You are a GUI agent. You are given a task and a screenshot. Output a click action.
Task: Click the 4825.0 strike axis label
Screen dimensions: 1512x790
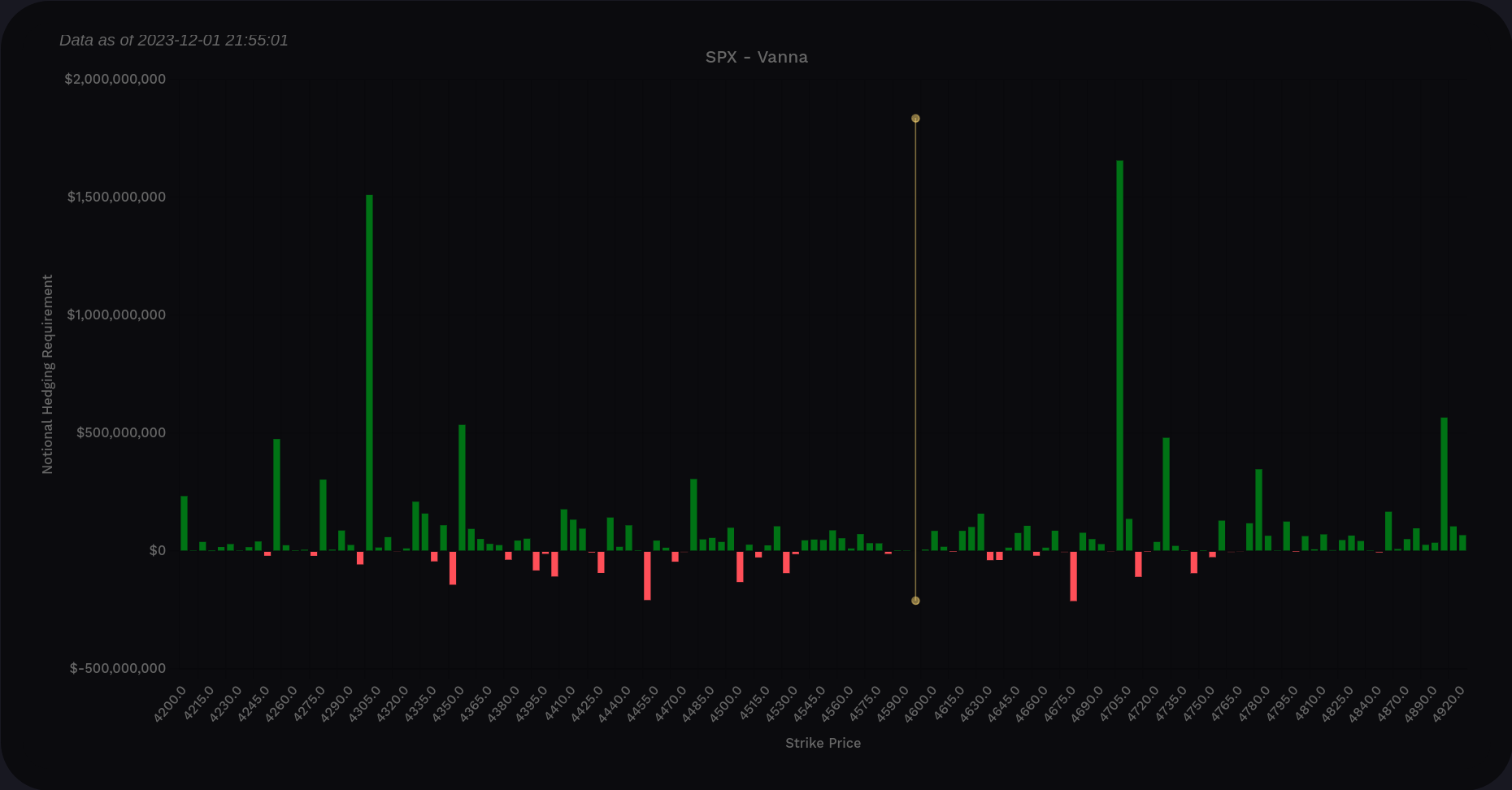tap(1337, 704)
